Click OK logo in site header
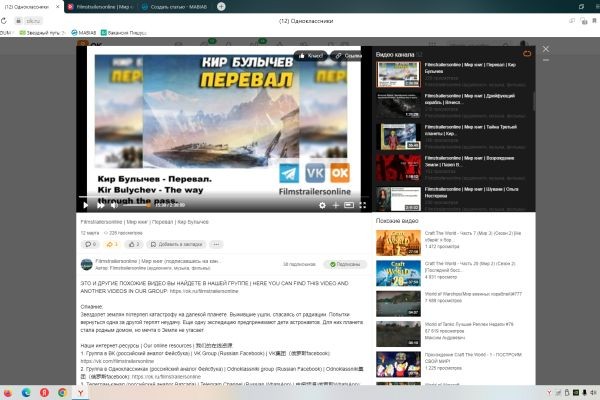This screenshot has width=600, height=400. pyautogui.click(x=90, y=45)
